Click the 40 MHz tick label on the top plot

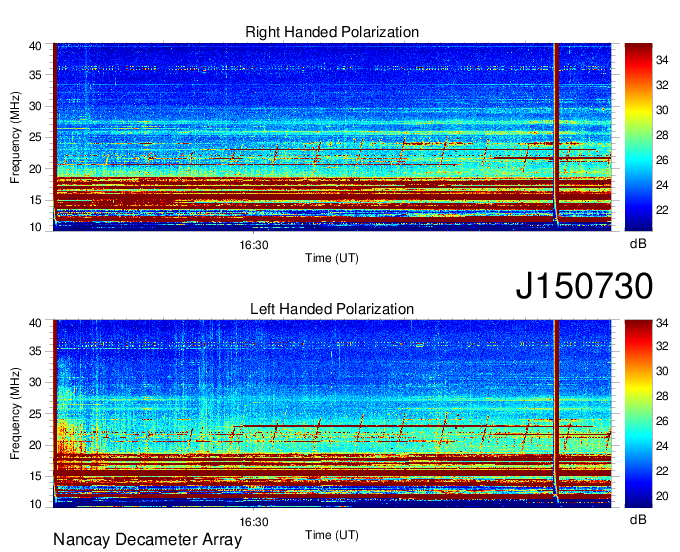[x=36, y=46]
